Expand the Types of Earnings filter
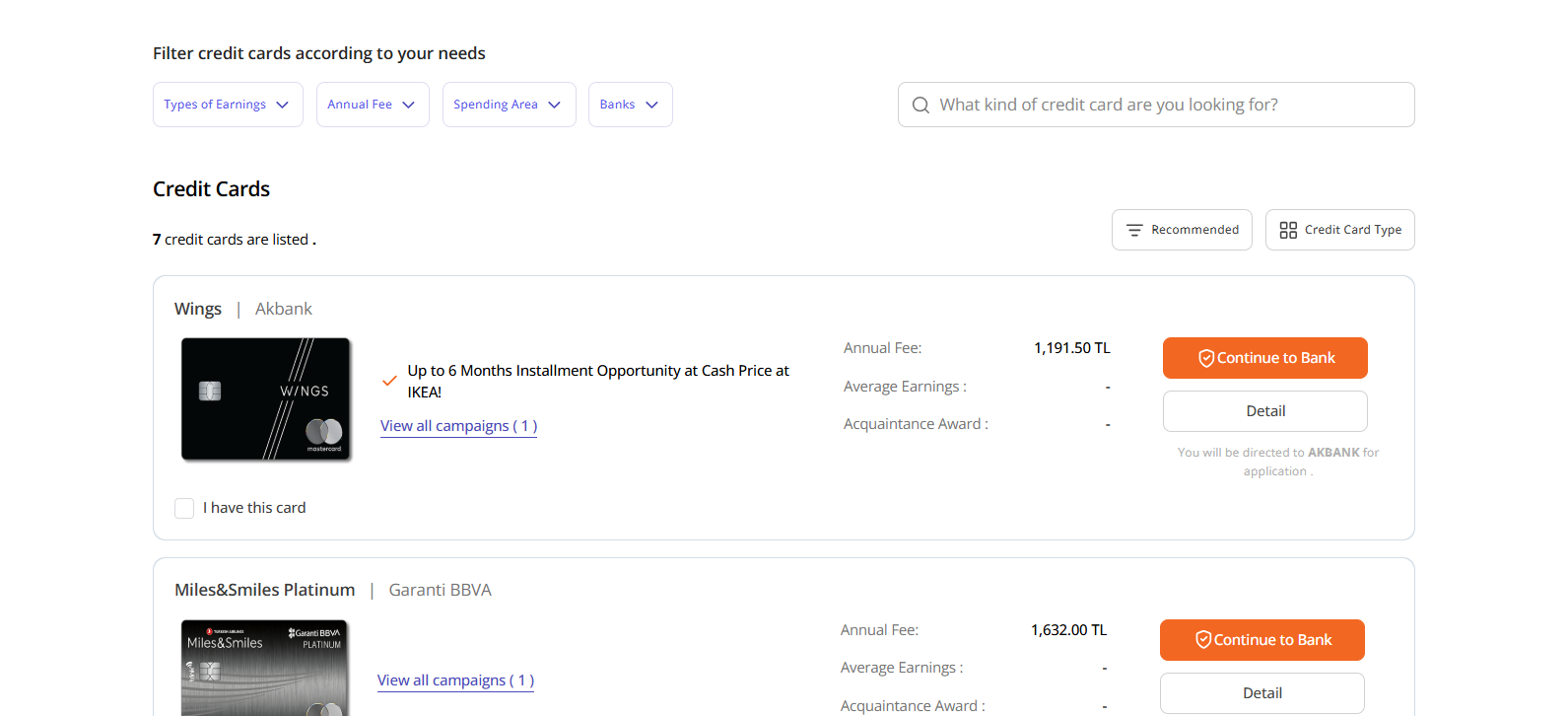The width and height of the screenshot is (1568, 716). tap(228, 105)
